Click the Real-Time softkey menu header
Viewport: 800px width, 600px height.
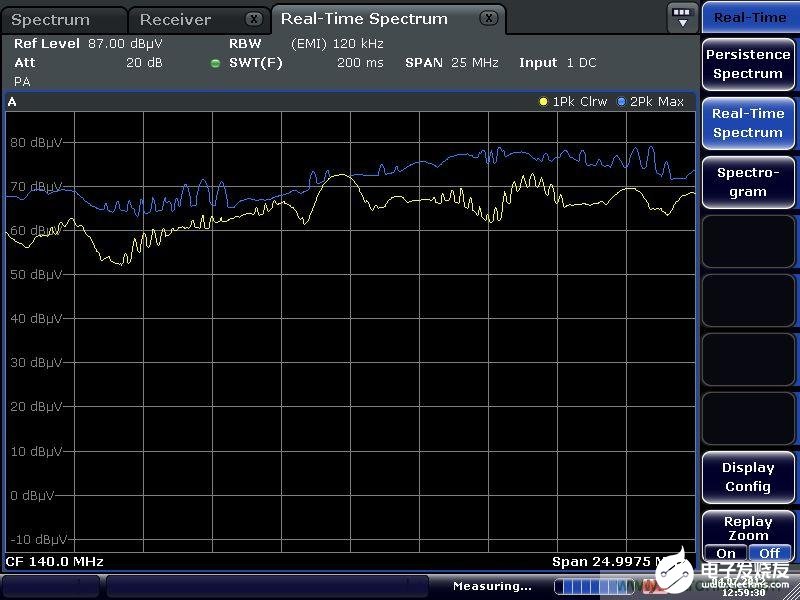(x=749, y=17)
